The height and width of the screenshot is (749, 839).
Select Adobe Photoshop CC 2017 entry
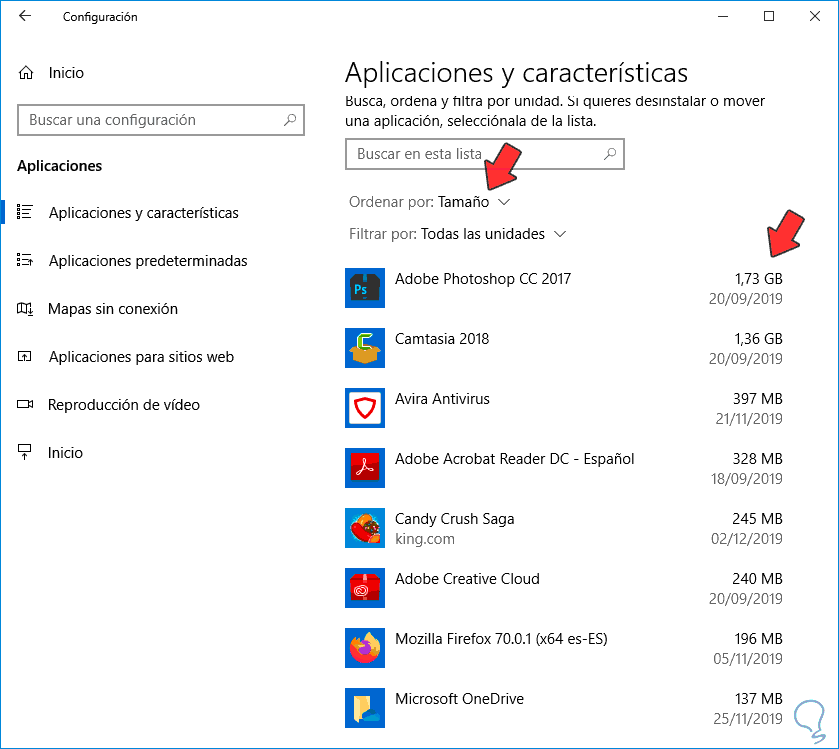564,288
